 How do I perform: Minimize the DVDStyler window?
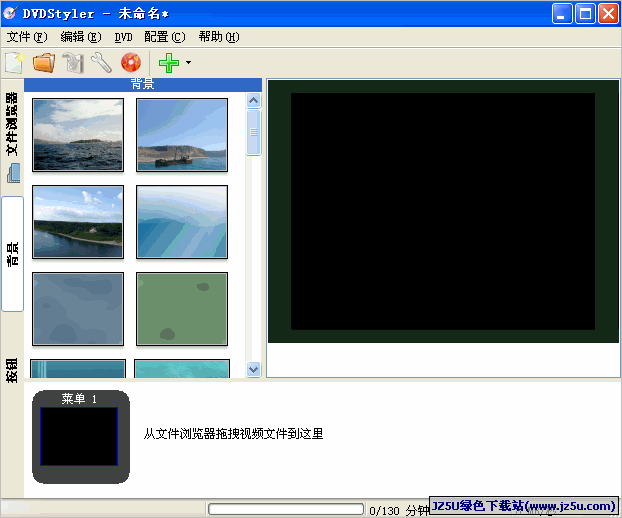(x=562, y=14)
